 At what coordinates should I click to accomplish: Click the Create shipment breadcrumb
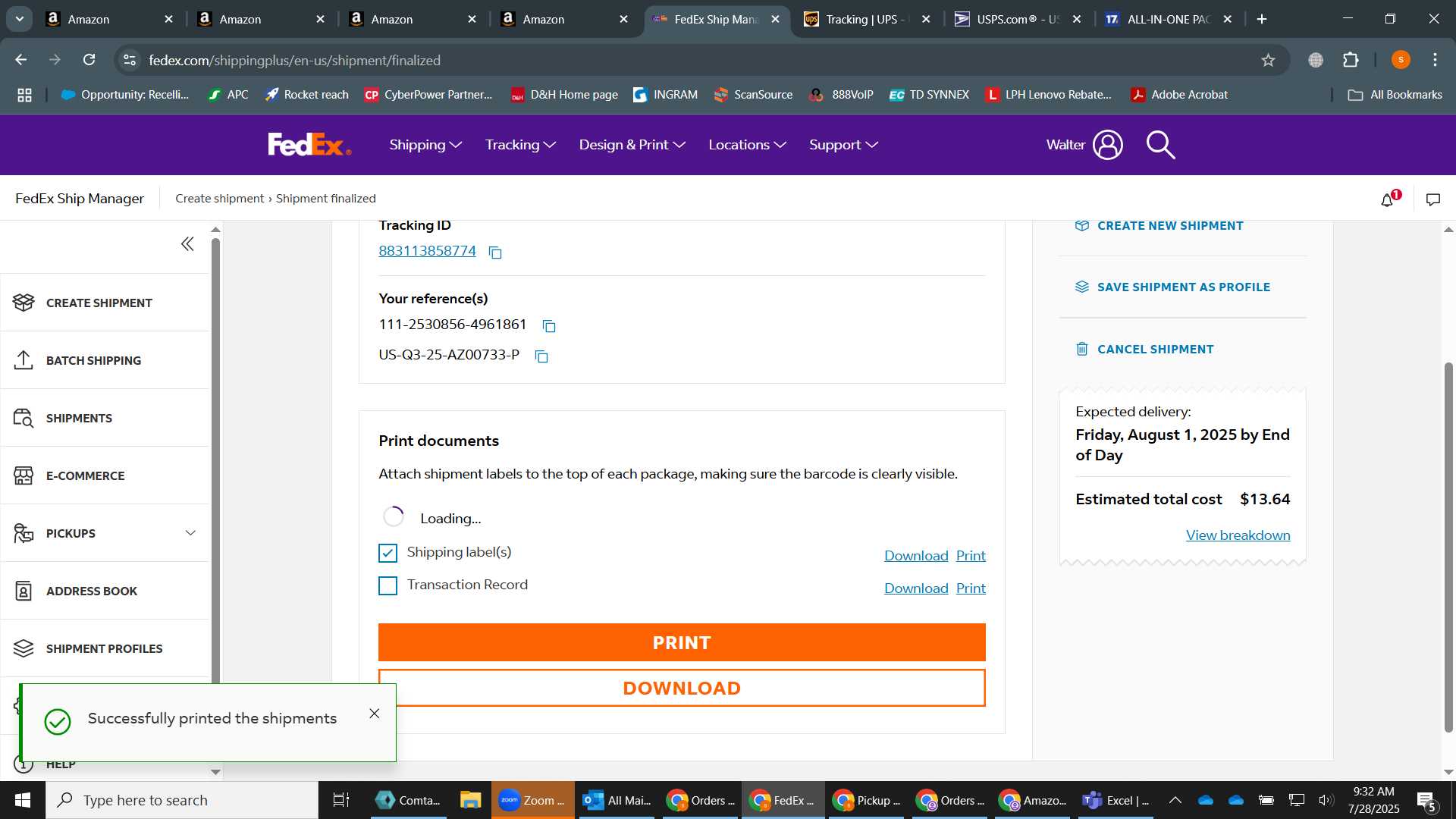coord(219,198)
